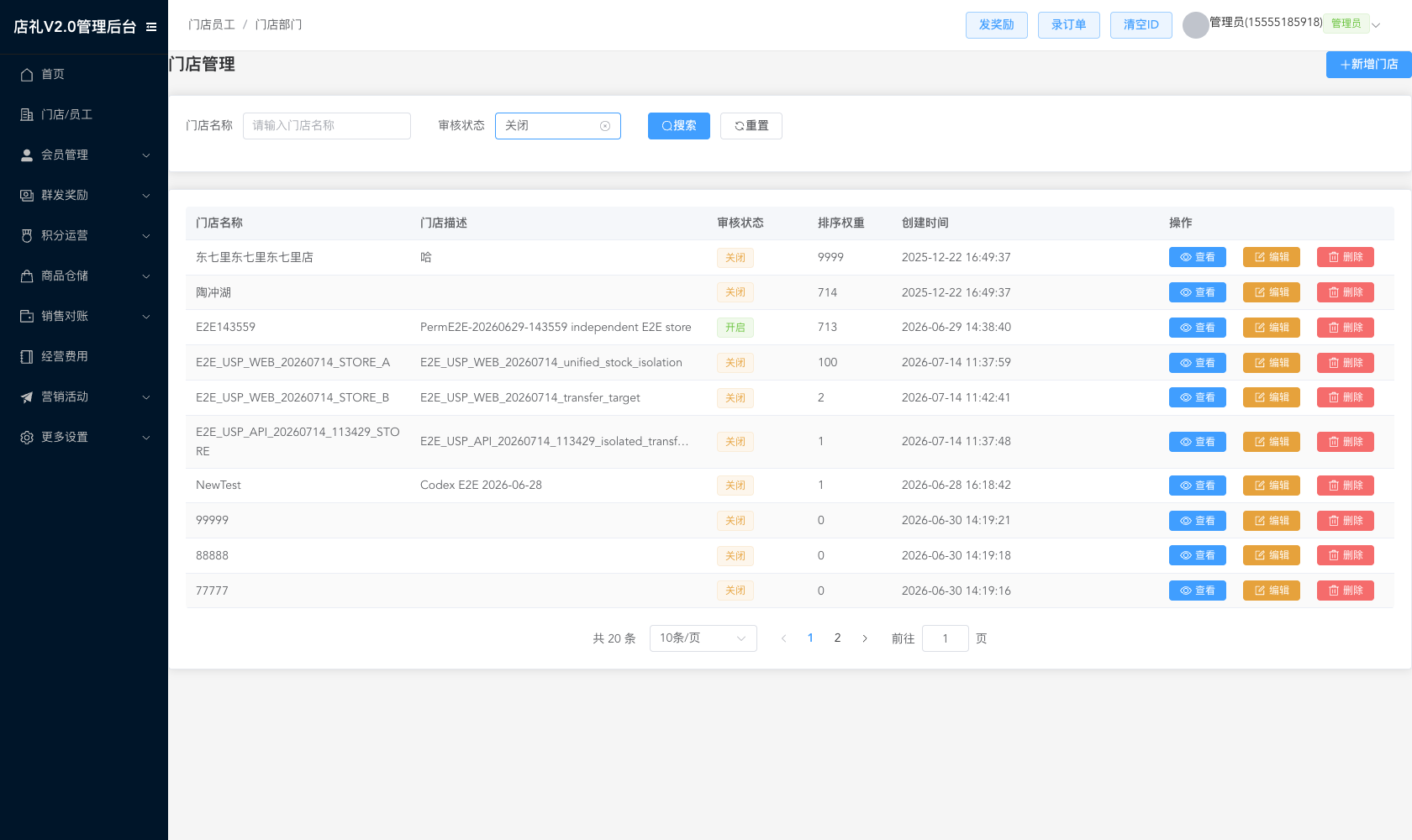Expand the 会员管理 submenu
The width and height of the screenshot is (1412, 840).
pos(84,155)
